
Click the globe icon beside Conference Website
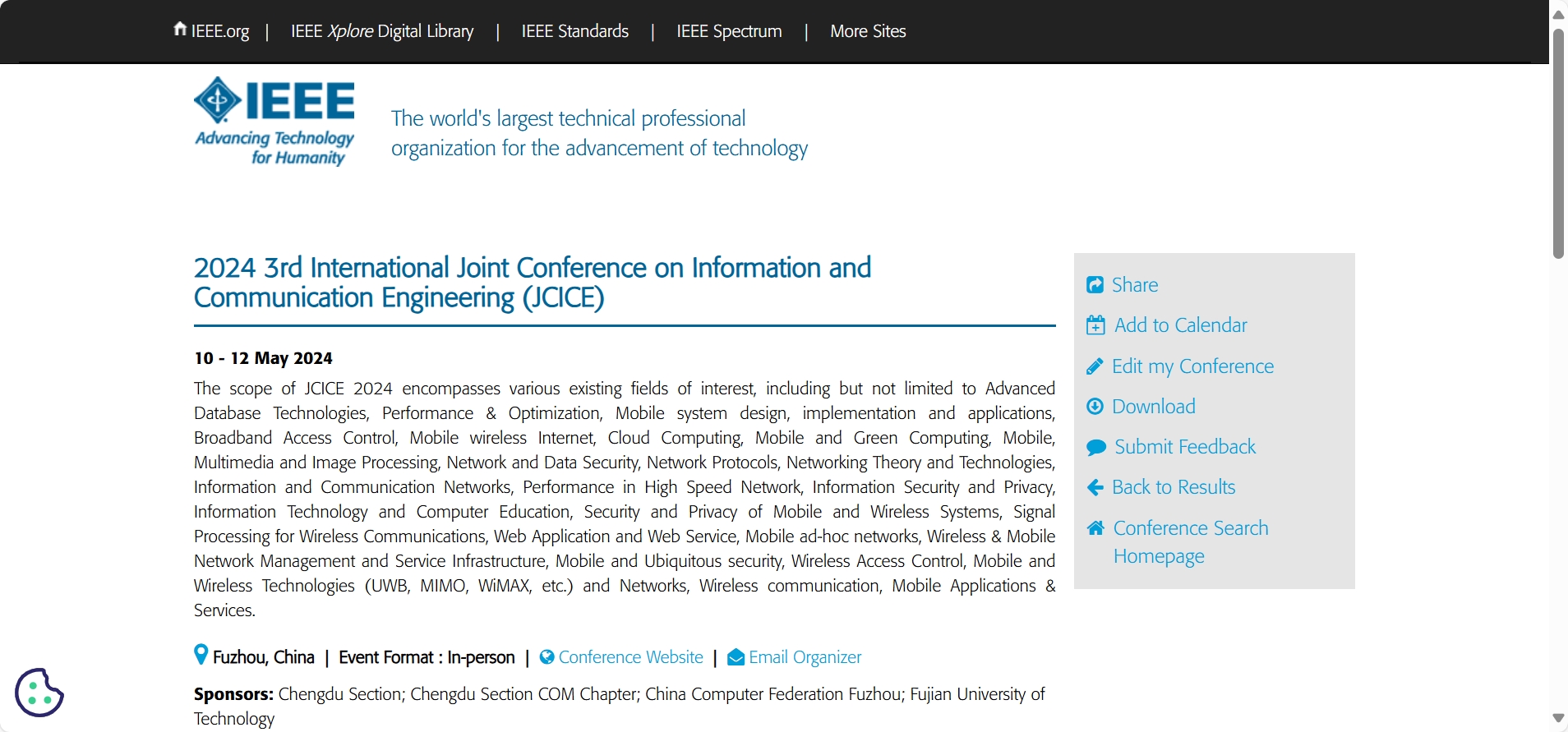point(546,657)
